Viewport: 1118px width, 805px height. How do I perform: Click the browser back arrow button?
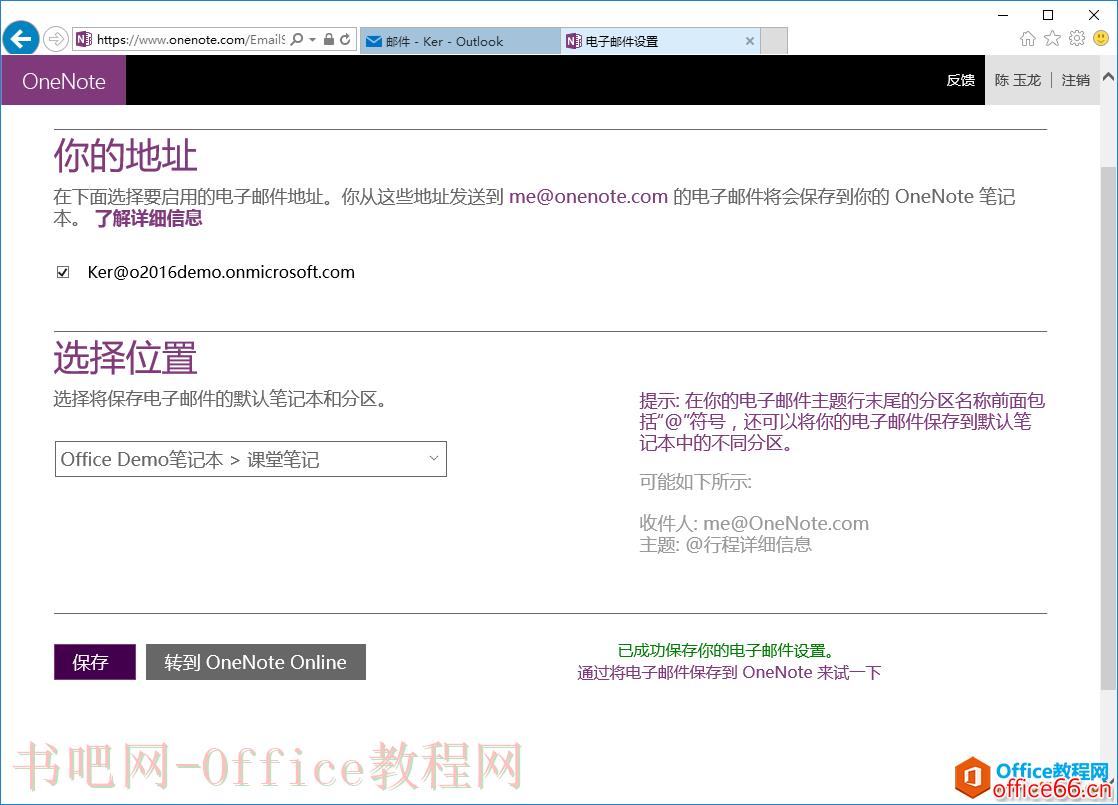(x=21, y=39)
